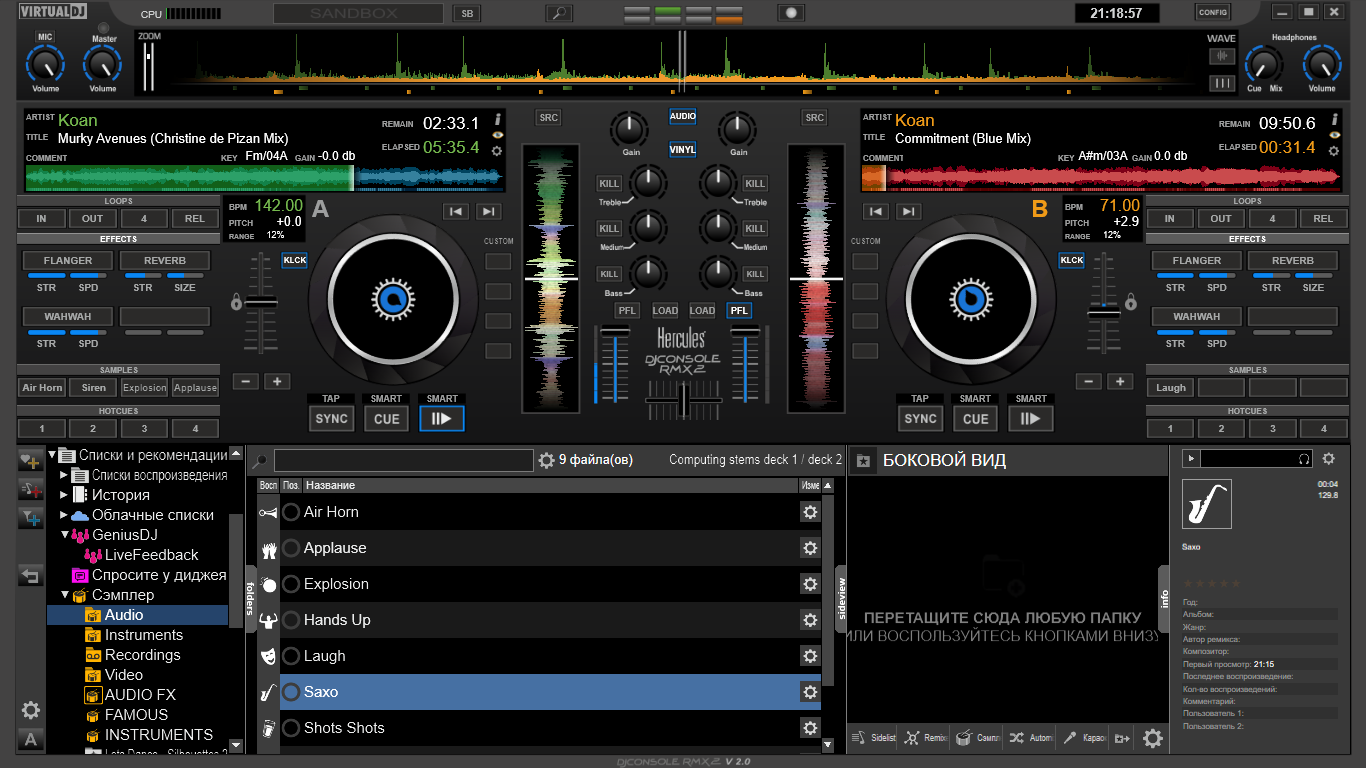Click the back arrow browser icon
Viewport: 1366px width, 768px height.
click(x=31, y=576)
